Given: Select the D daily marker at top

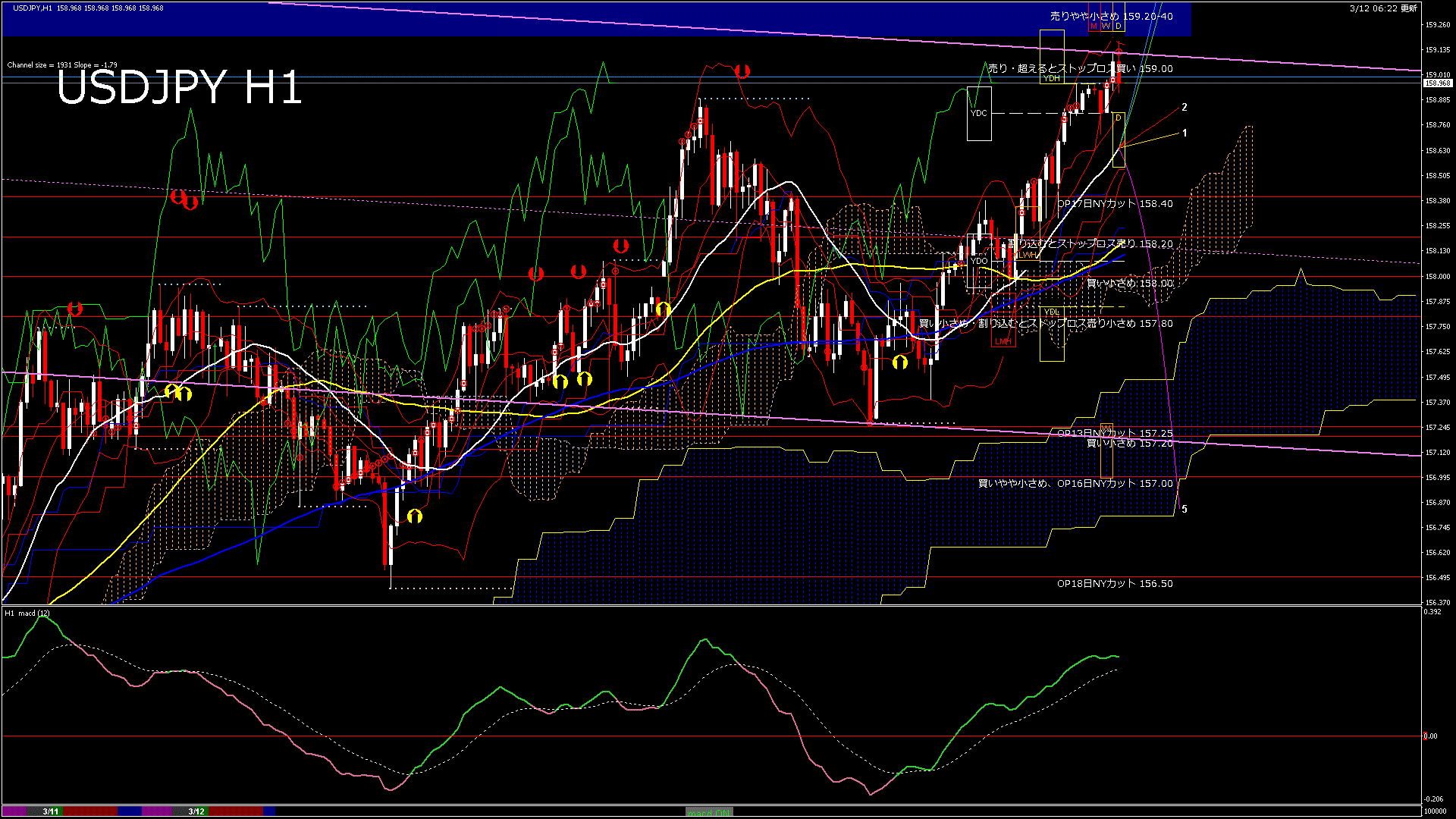Looking at the screenshot, I should pos(1119,27).
